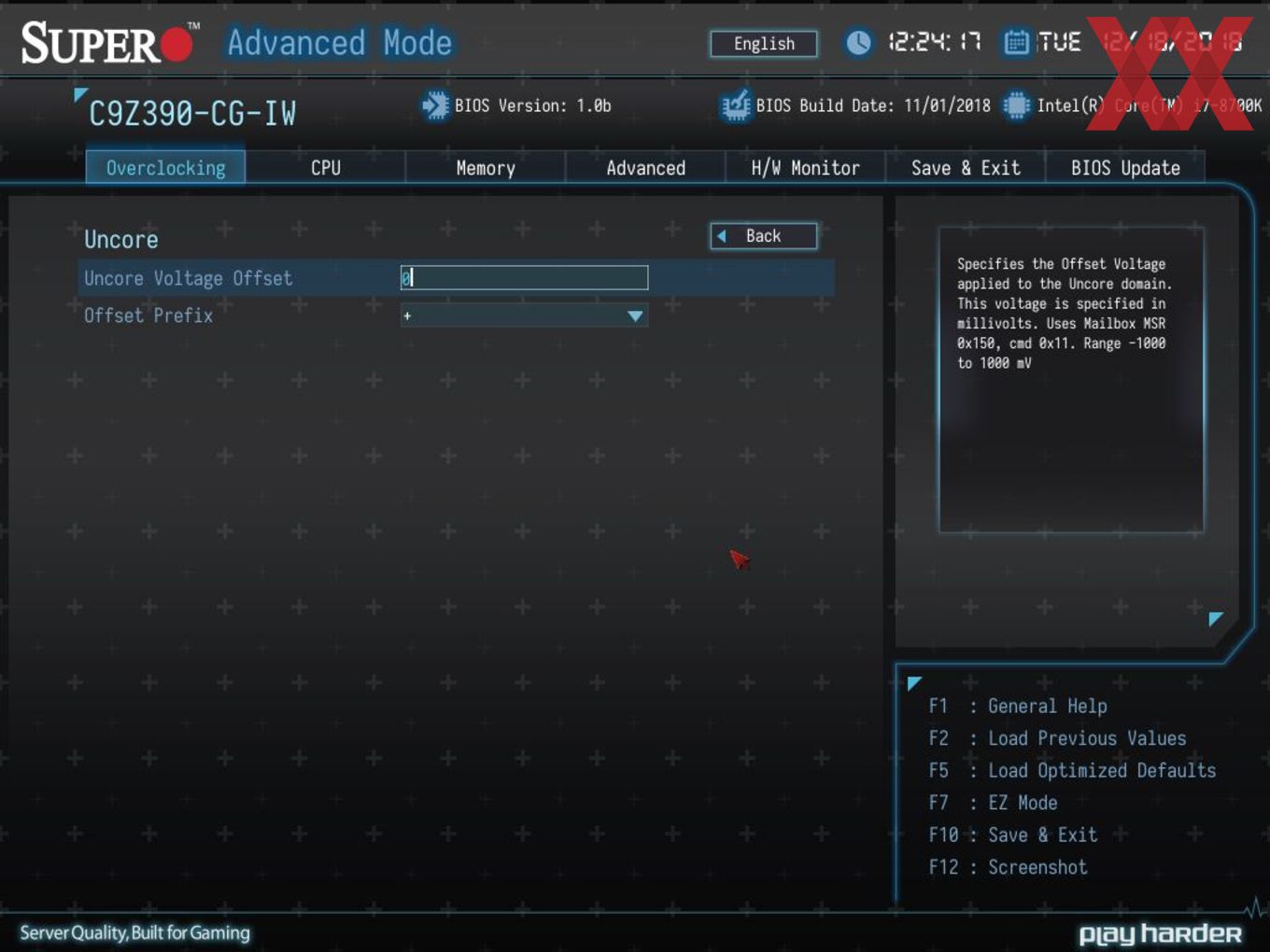Image resolution: width=1270 pixels, height=952 pixels.
Task: Click the Uncore section heading
Action: [121, 240]
